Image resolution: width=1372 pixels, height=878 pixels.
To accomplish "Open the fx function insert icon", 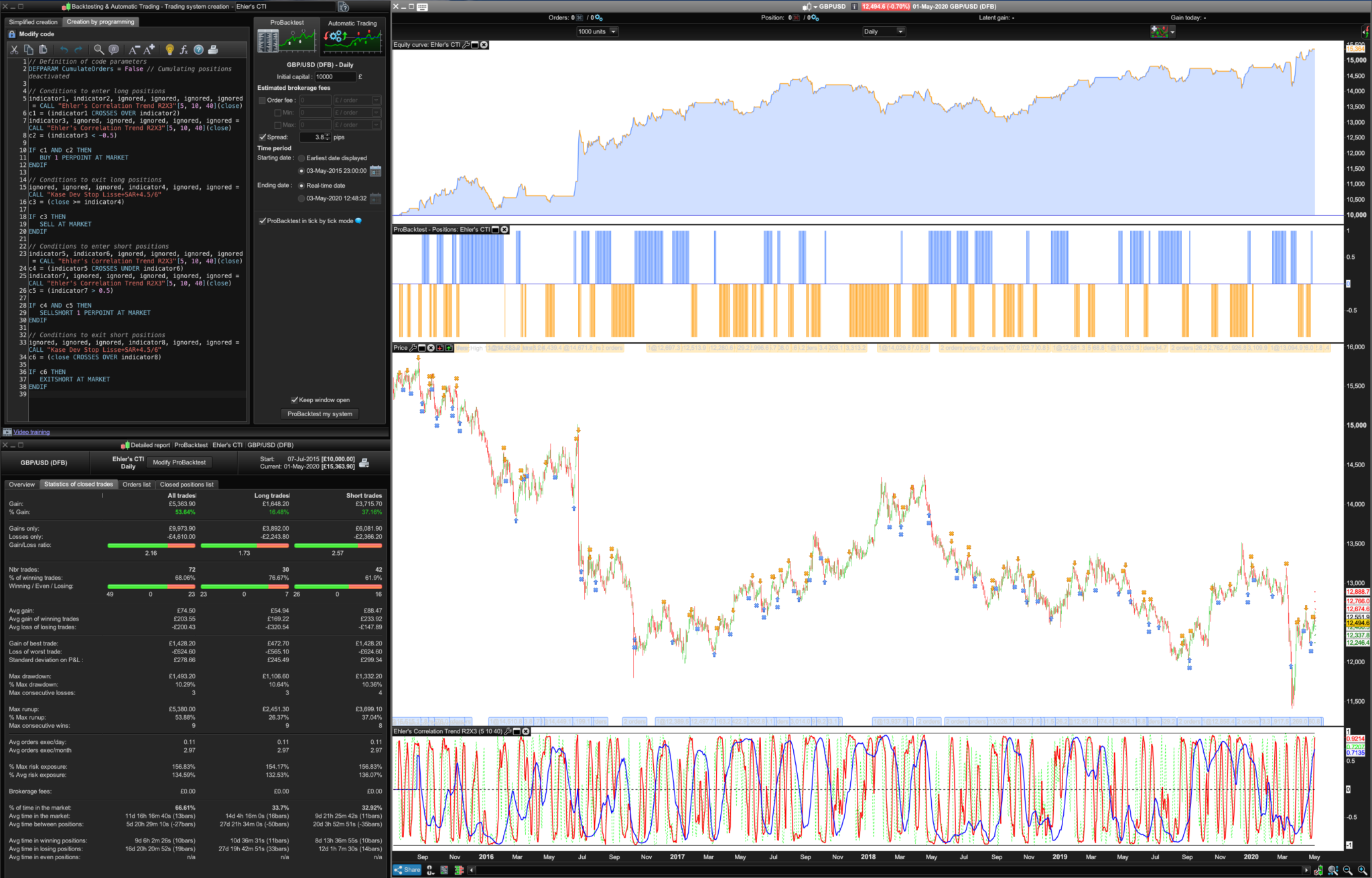I will (184, 50).
